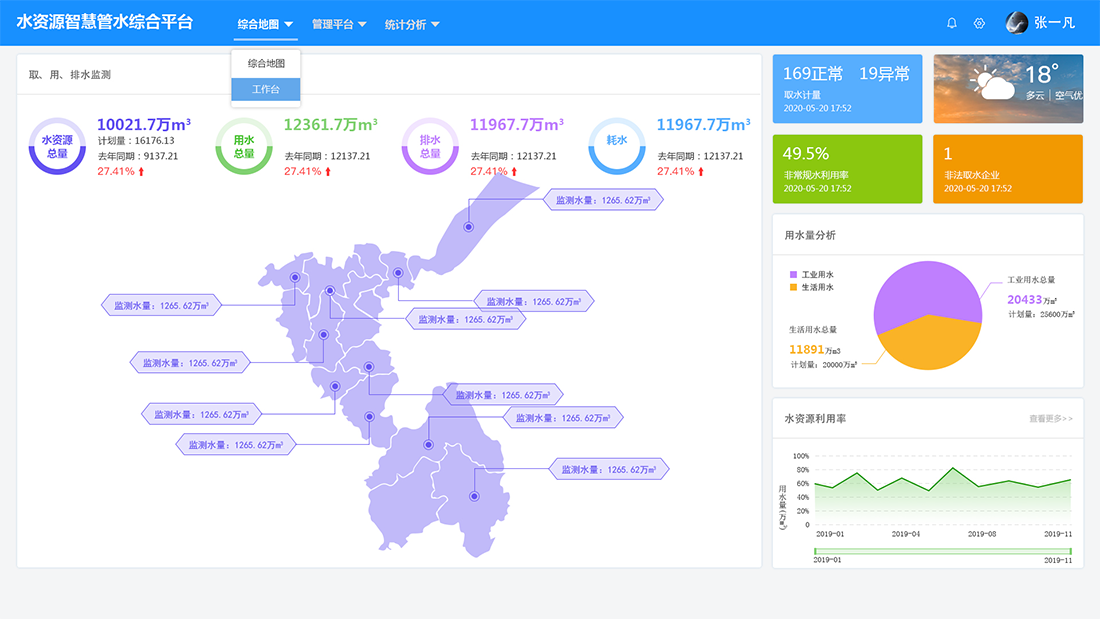
Task: Select 工作台 from the dropdown list
Action: pos(266,90)
